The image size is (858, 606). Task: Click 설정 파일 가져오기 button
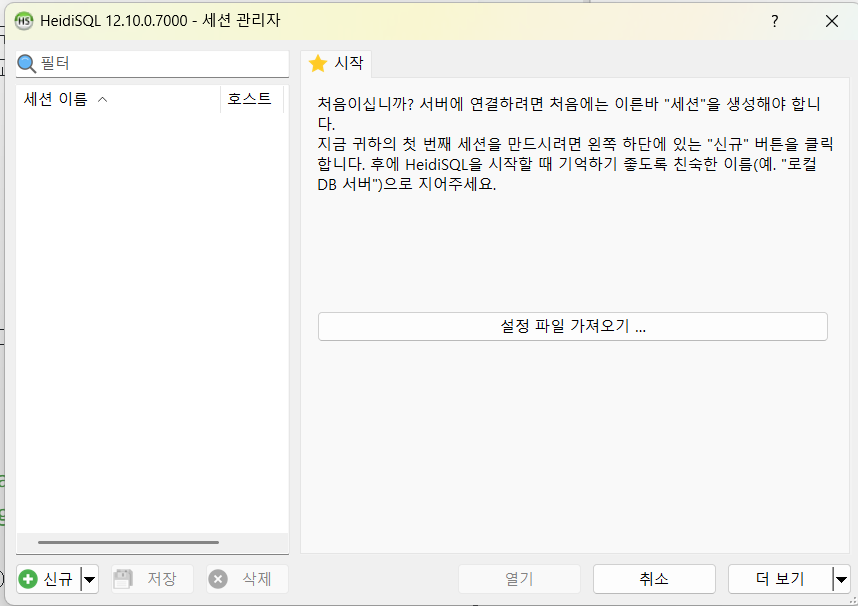pyautogui.click(x=573, y=326)
